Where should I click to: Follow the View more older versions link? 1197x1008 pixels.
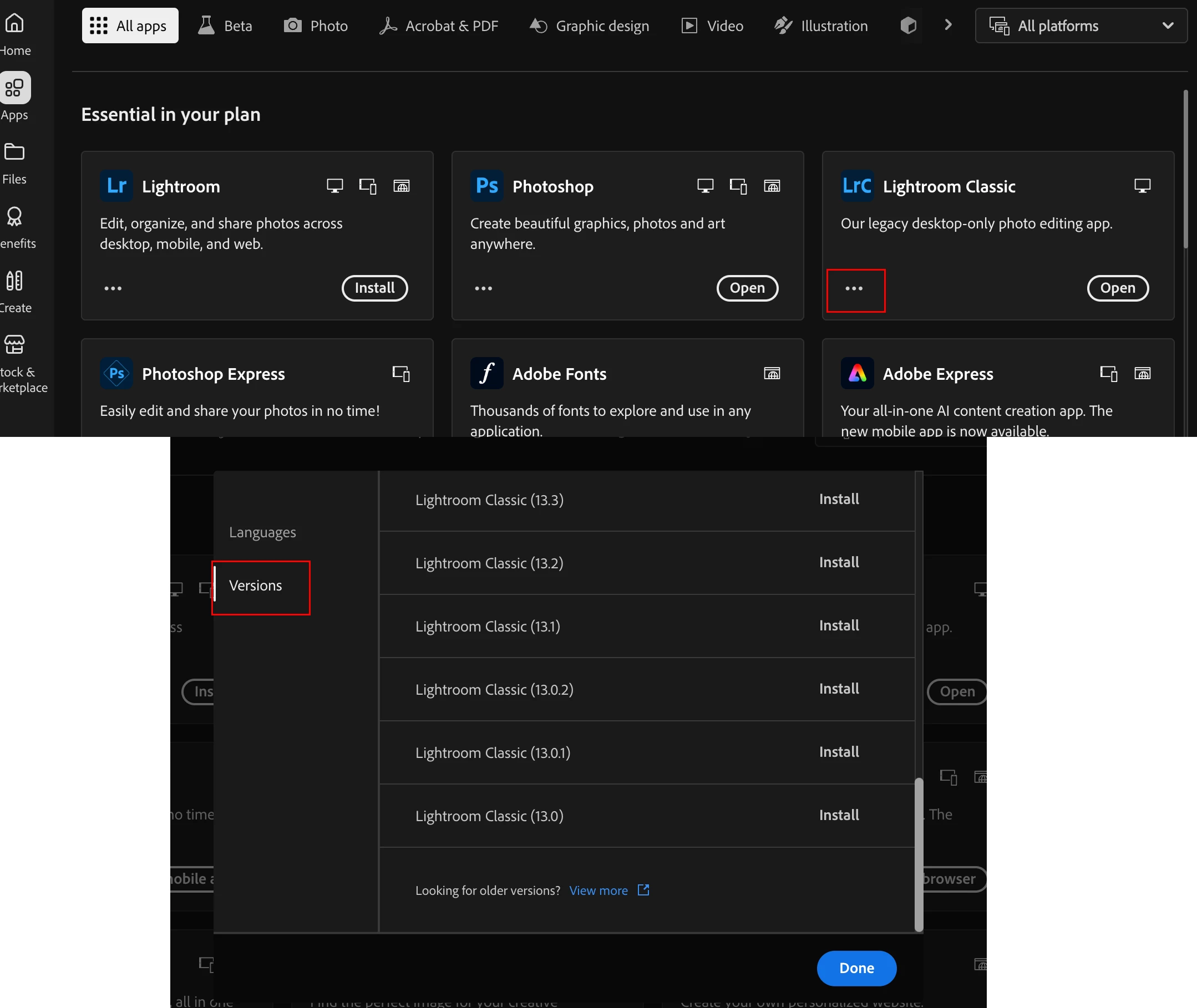[598, 890]
